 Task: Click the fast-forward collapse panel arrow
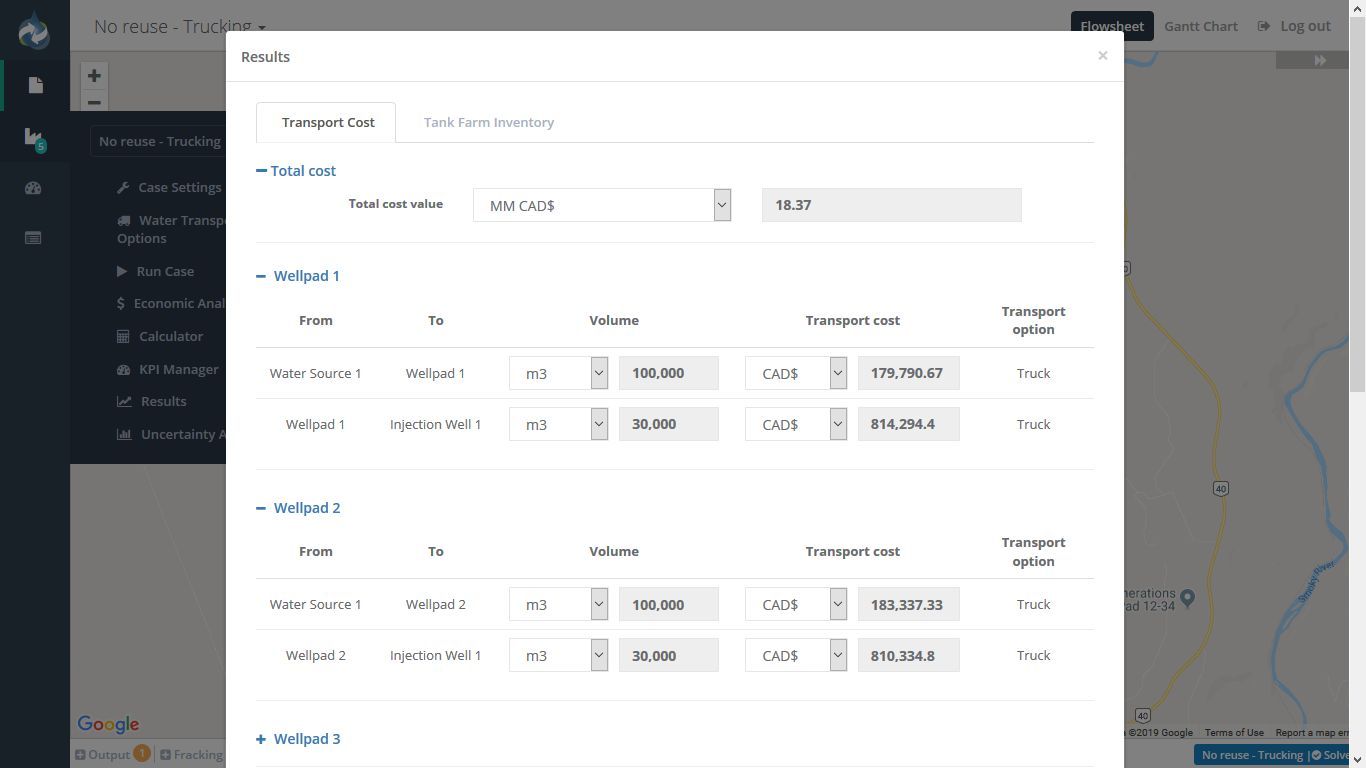point(1319,61)
